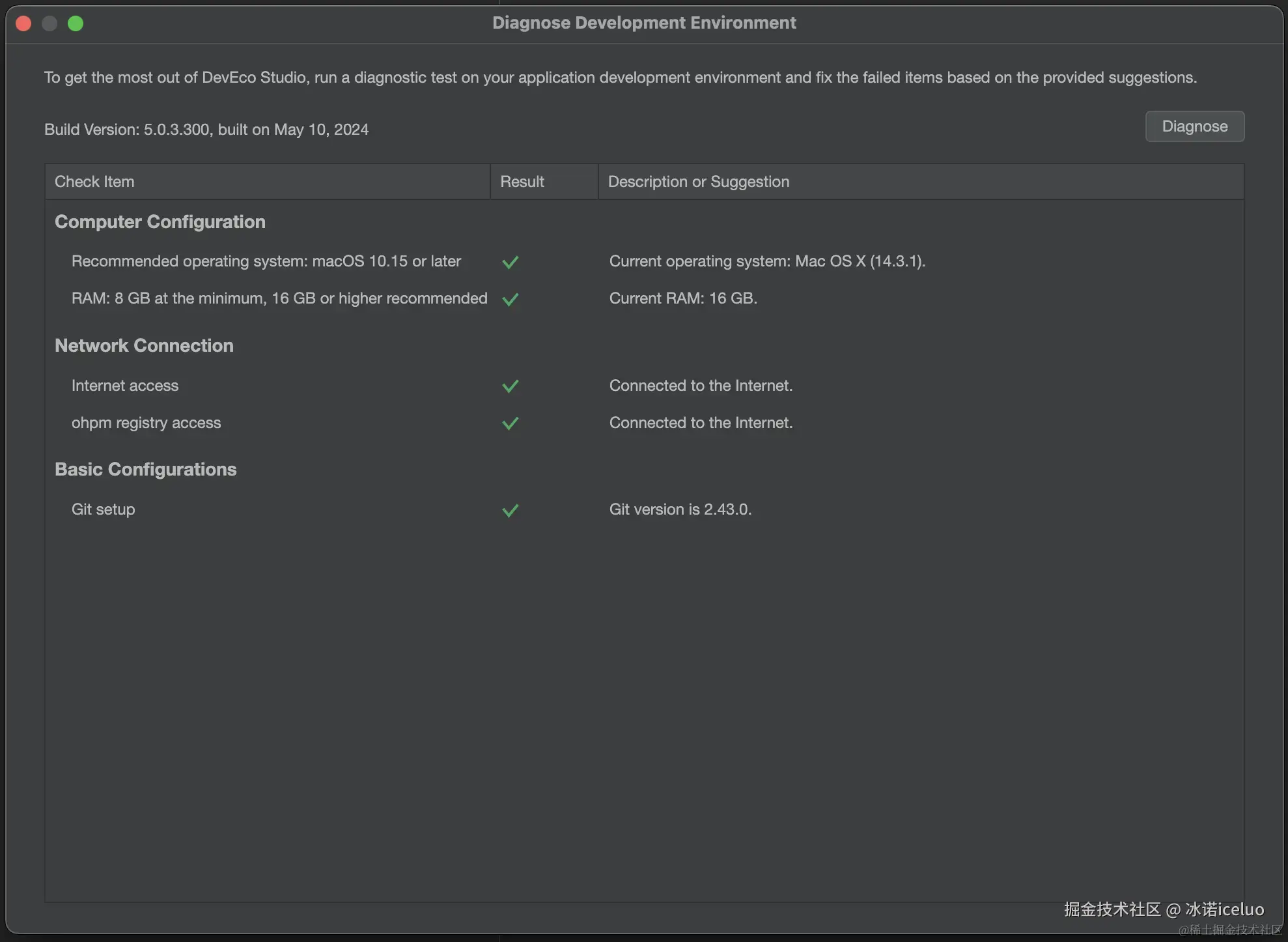The height and width of the screenshot is (942, 1288).
Task: Click the Git version is 2.43.0 description
Action: pos(680,509)
